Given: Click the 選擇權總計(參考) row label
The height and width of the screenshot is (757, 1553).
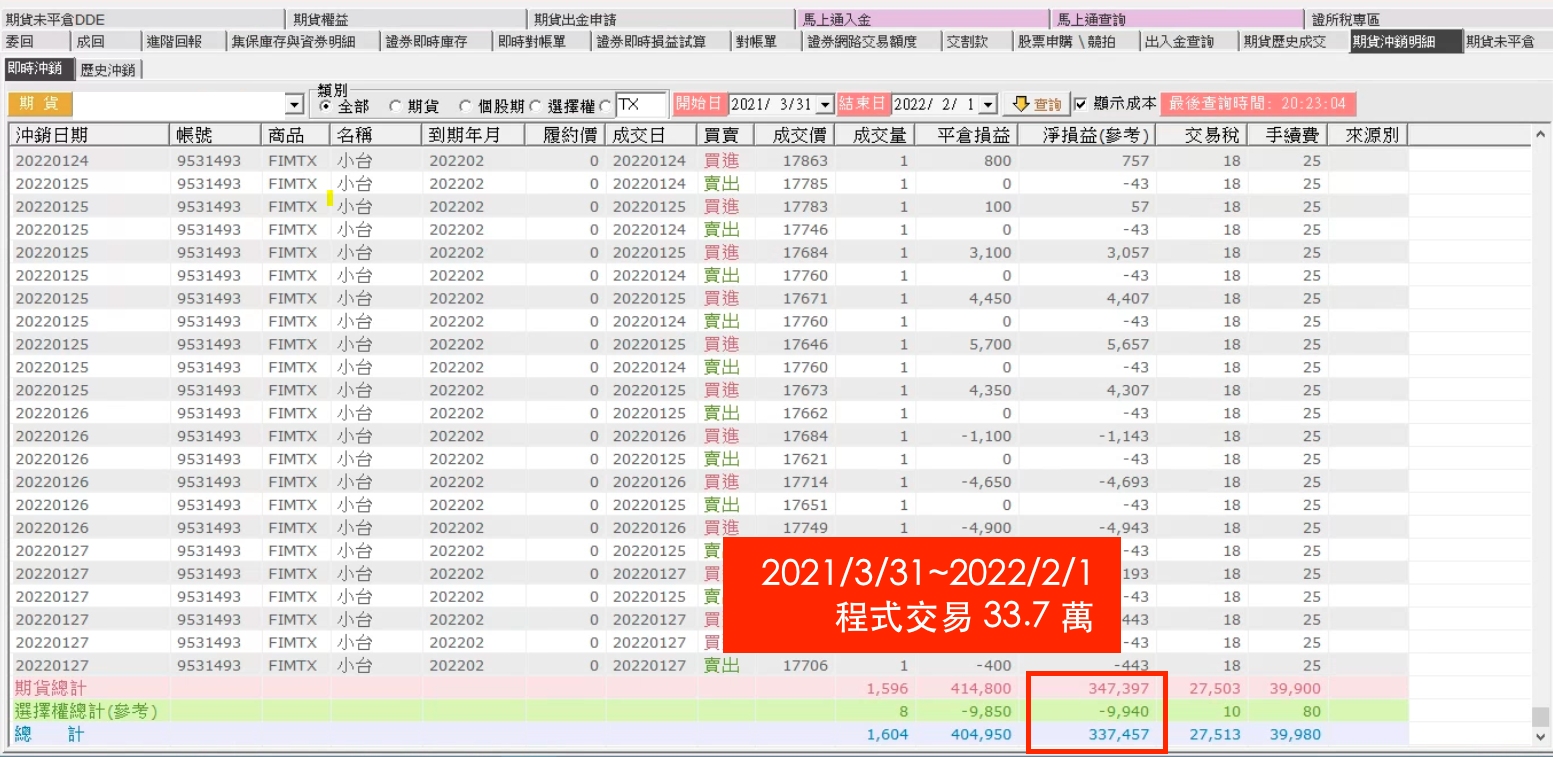Looking at the screenshot, I should (x=86, y=712).
